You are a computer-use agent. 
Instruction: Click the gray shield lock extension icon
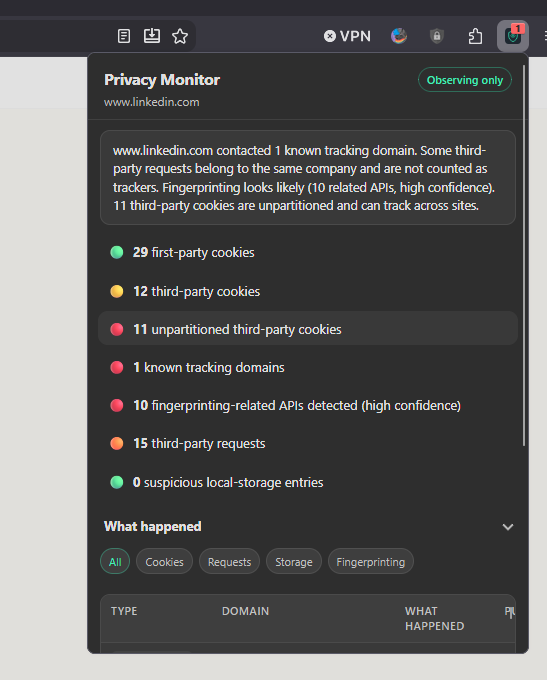(x=437, y=36)
